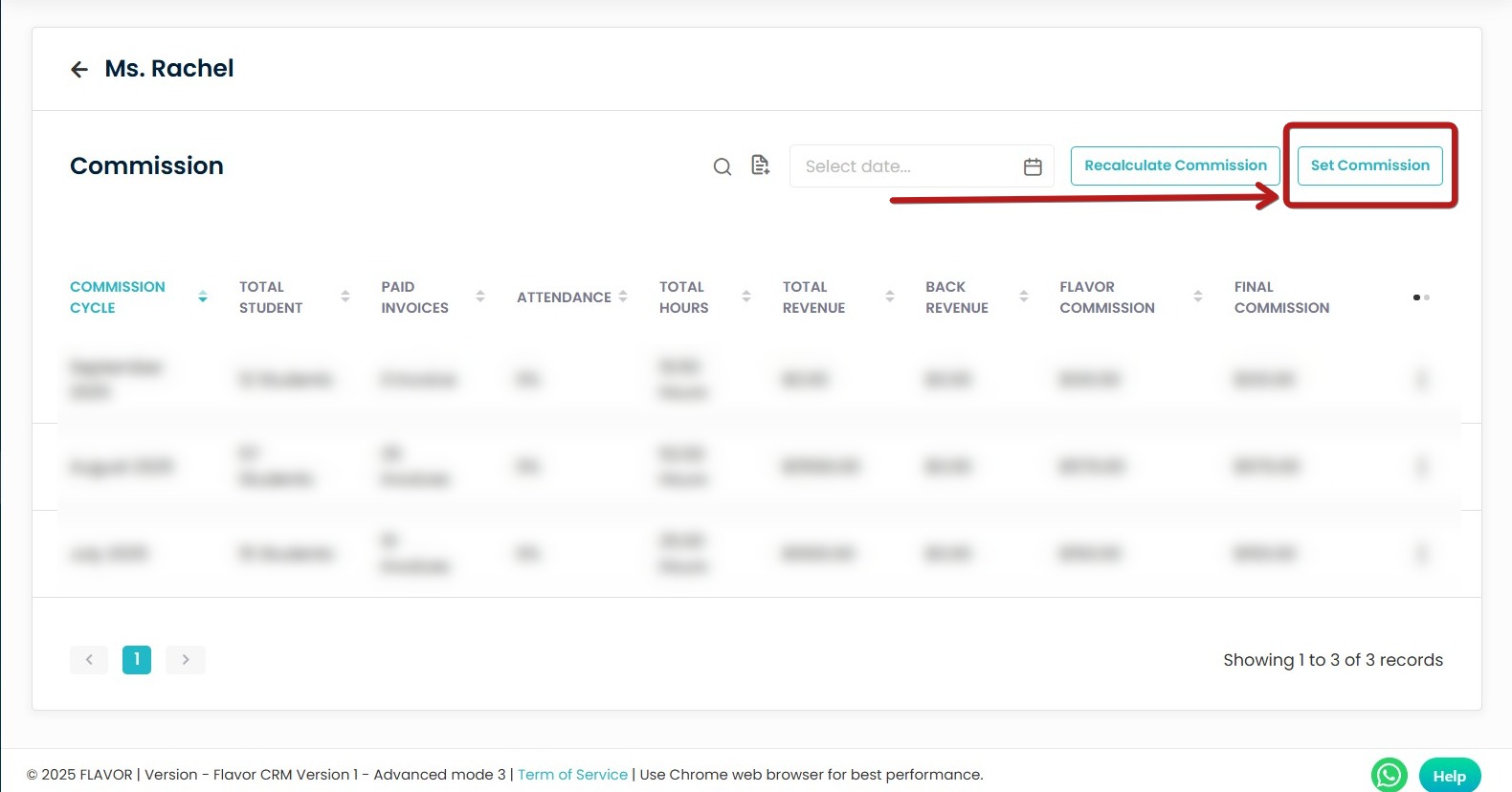Sort by Paid Invoices column
The width and height of the screenshot is (1512, 792).
pyautogui.click(x=480, y=297)
